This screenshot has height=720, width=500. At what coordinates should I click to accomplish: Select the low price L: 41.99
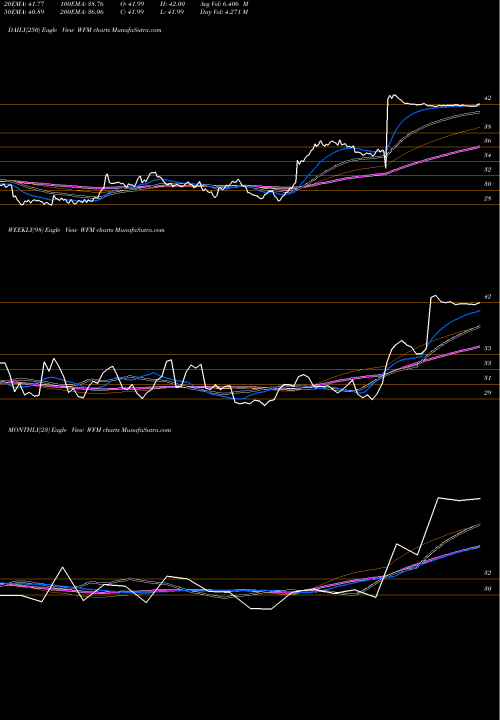173,12
